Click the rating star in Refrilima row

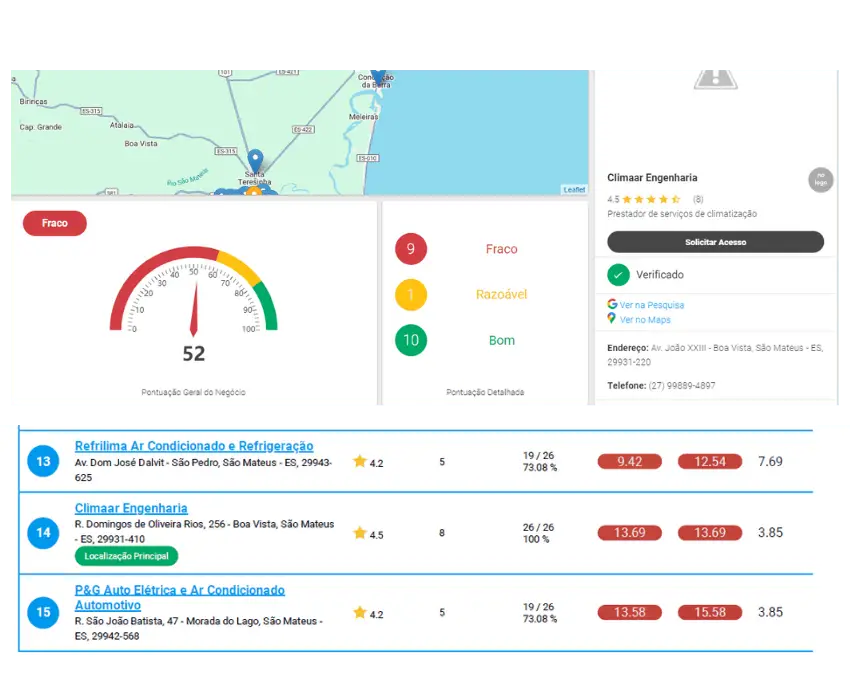[x=359, y=461]
